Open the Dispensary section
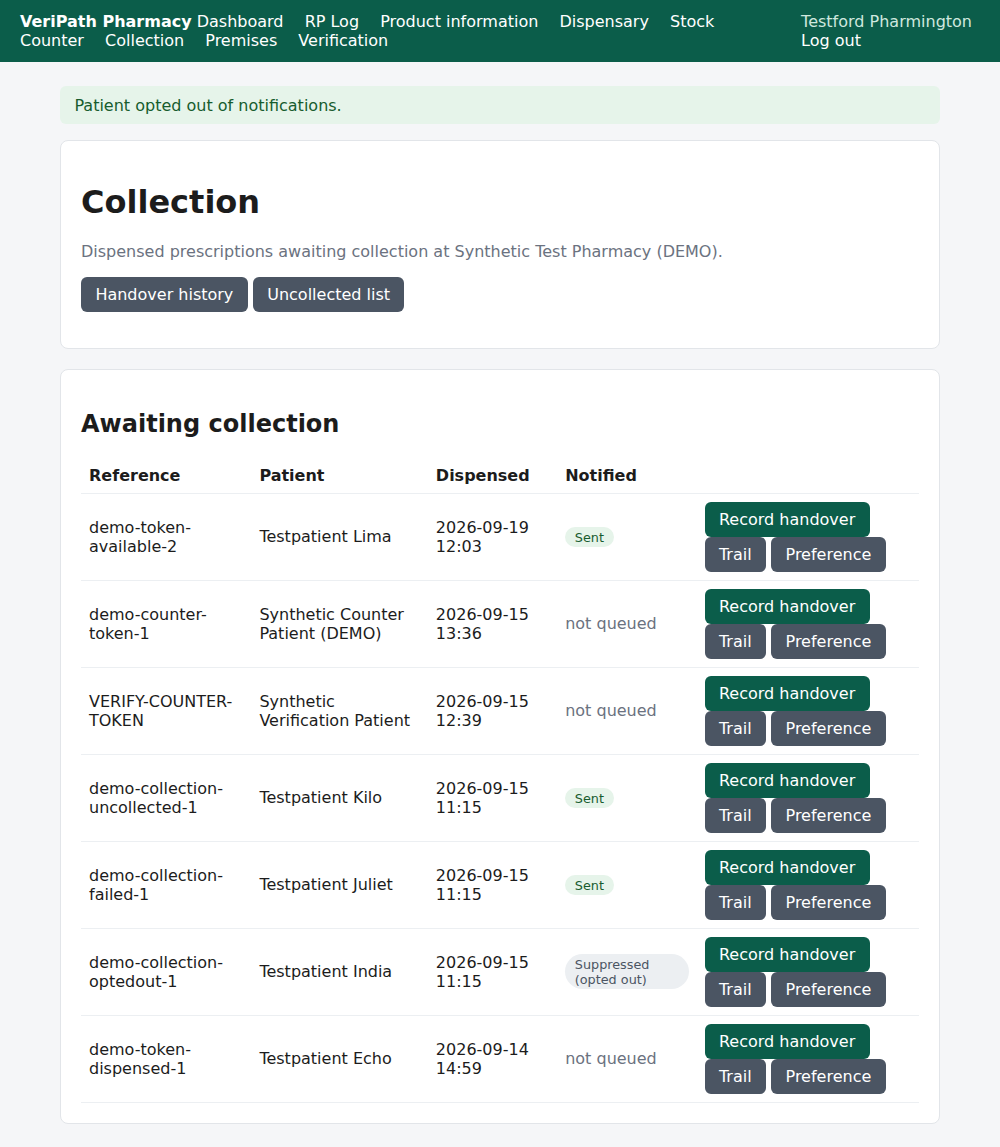1000x1147 pixels. [604, 21]
